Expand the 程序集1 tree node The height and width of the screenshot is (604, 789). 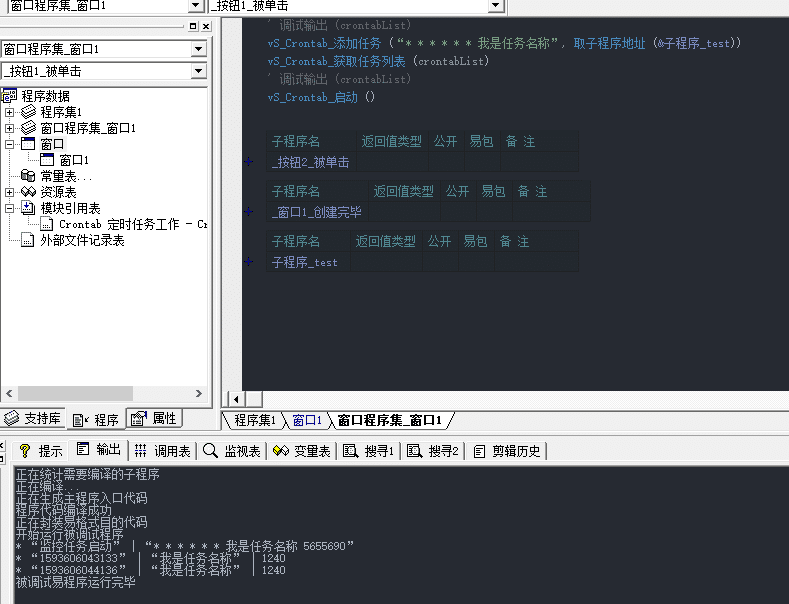[x=10, y=112]
